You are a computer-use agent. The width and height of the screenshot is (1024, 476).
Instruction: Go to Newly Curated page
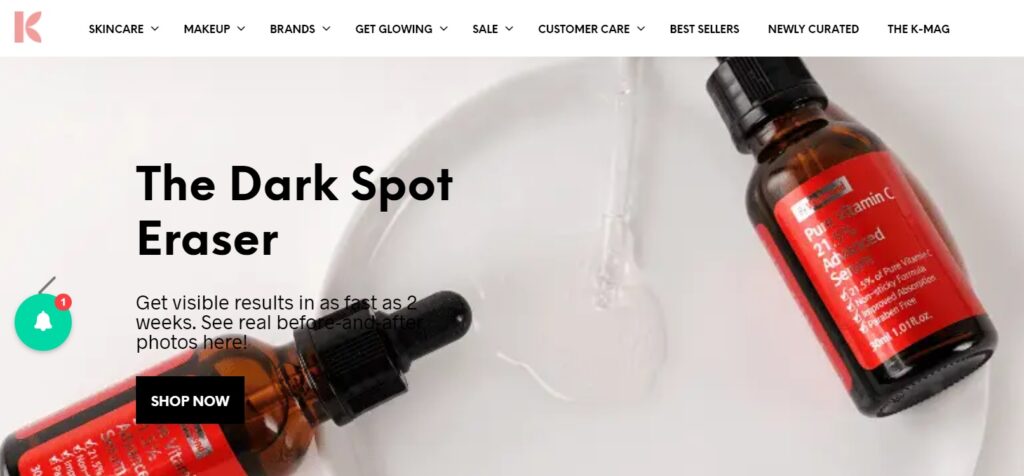(x=813, y=29)
